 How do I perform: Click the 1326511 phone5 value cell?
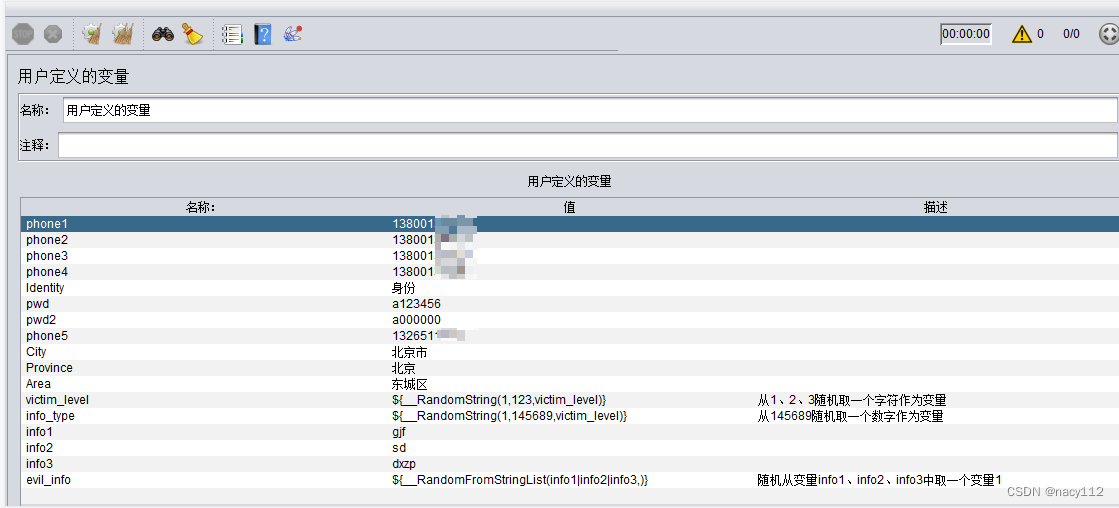coord(571,336)
